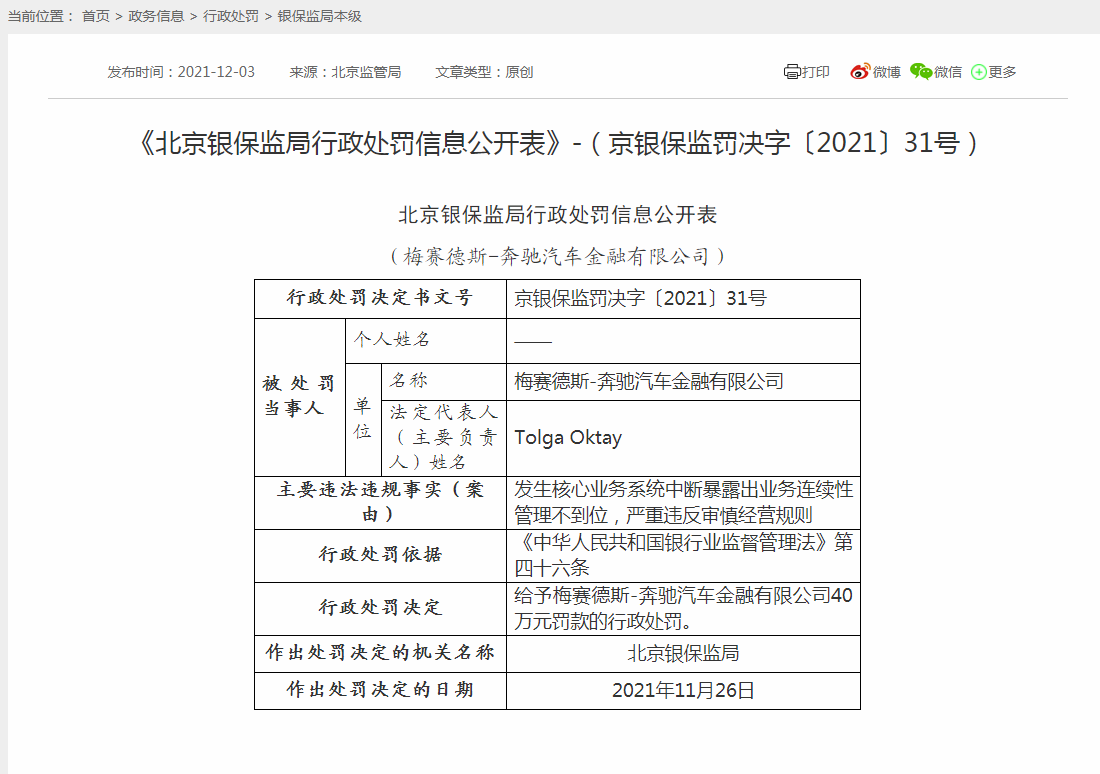1100x774 pixels.
Task: Click the 作出处罚决定的机关名称 label cell
Action: tap(380, 653)
